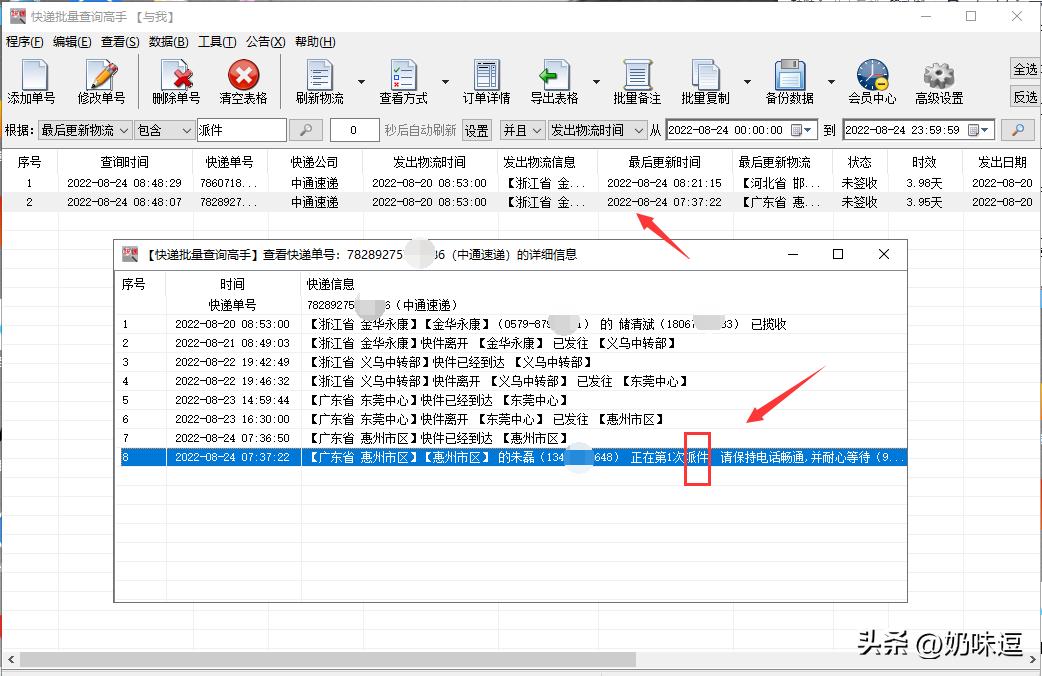Click the 删除单号 delete icon
The width and height of the screenshot is (1042, 676).
point(176,80)
